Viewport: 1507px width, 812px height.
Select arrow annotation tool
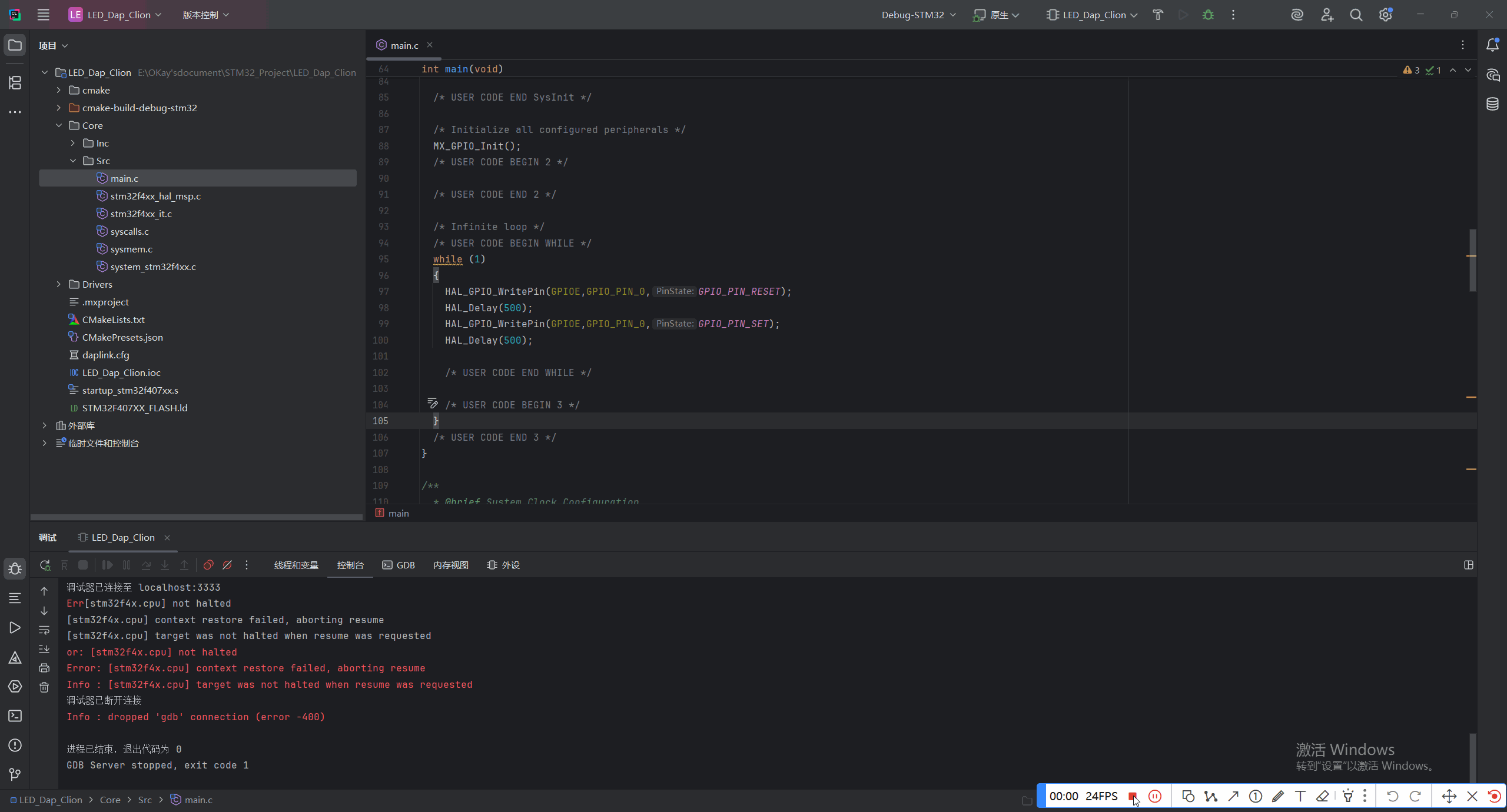[x=1233, y=796]
